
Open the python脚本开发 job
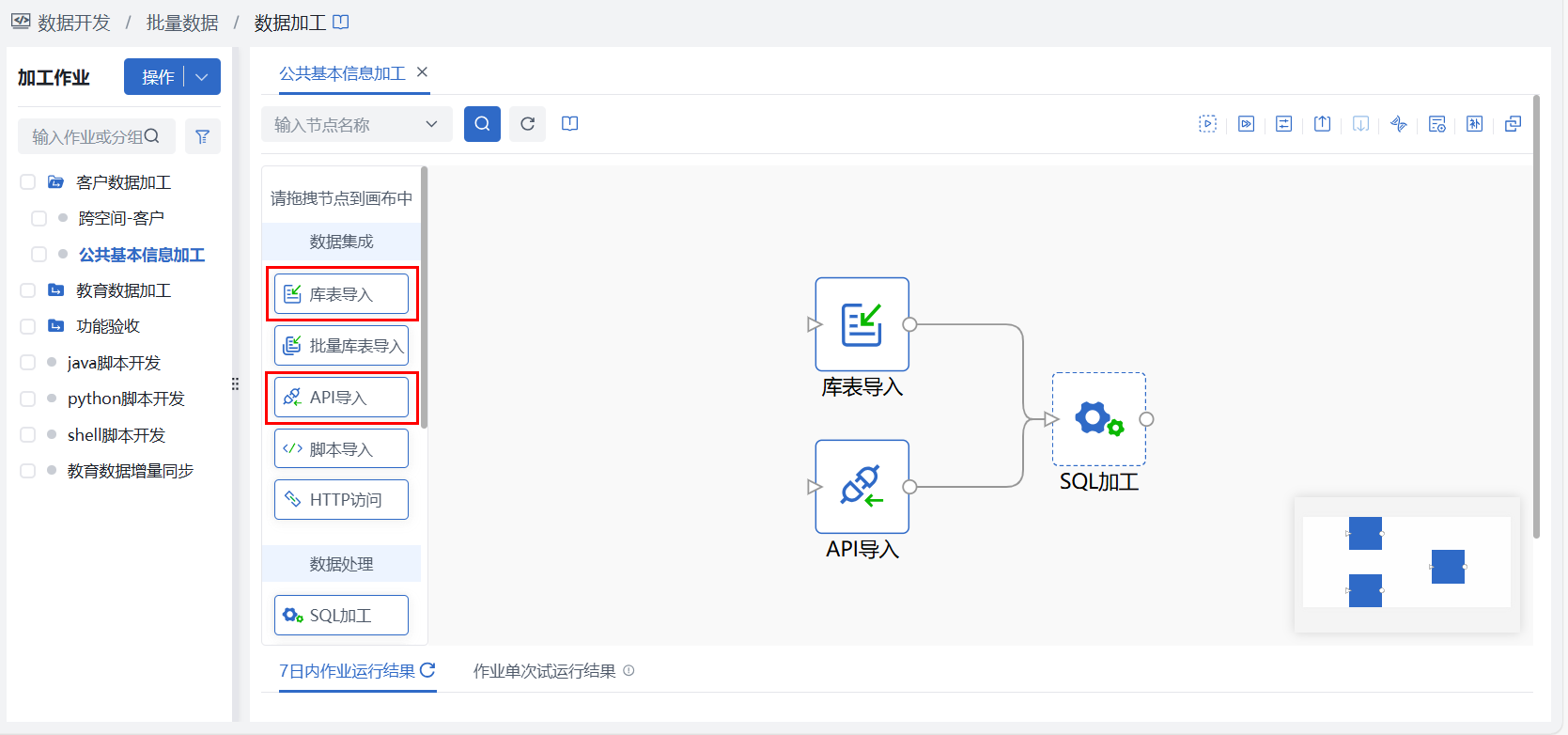126,399
